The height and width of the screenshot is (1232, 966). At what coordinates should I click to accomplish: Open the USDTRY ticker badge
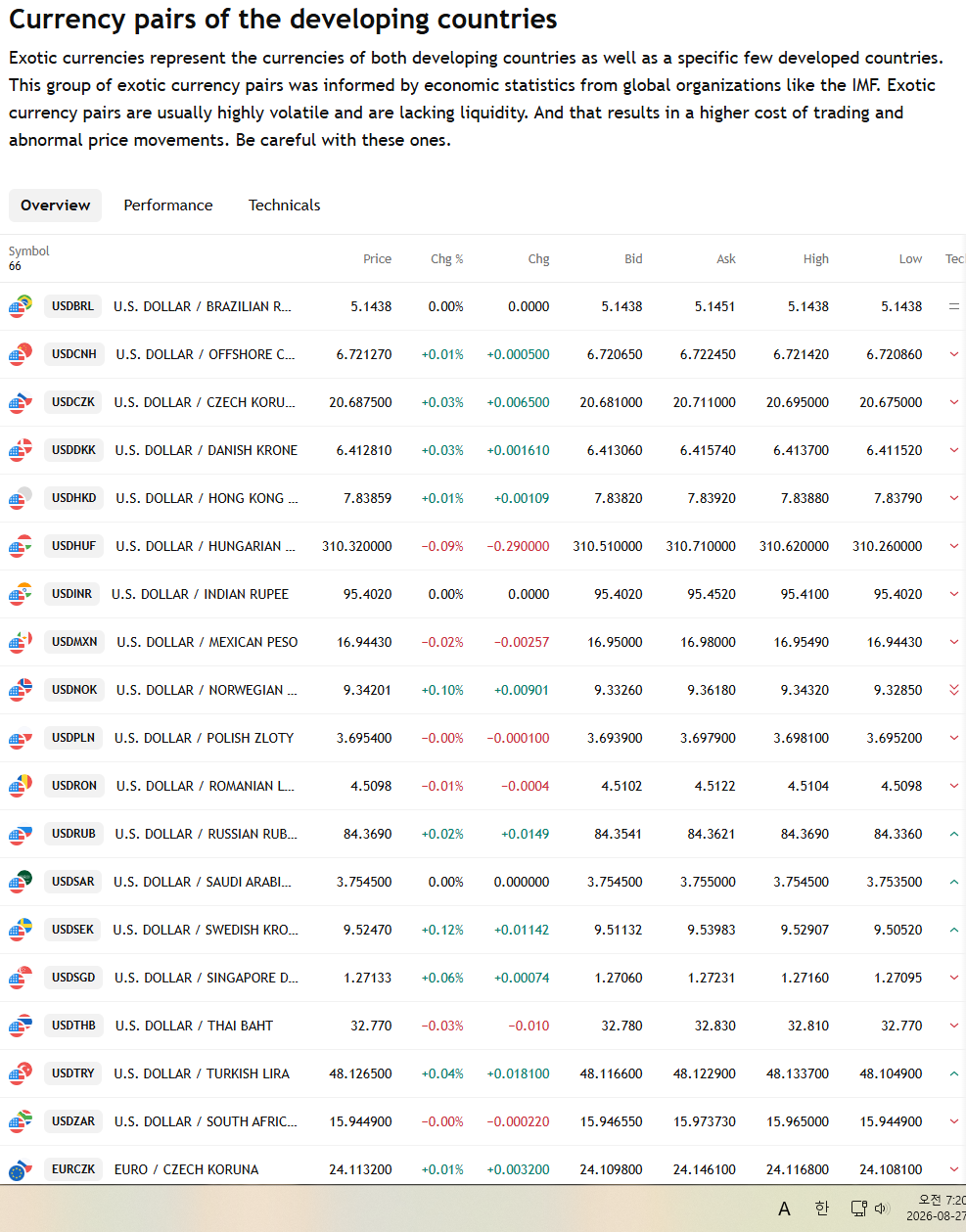(73, 1073)
